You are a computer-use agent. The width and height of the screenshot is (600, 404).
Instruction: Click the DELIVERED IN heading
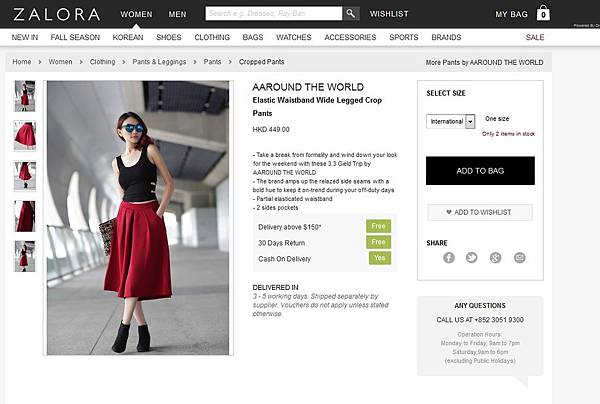[276, 287]
